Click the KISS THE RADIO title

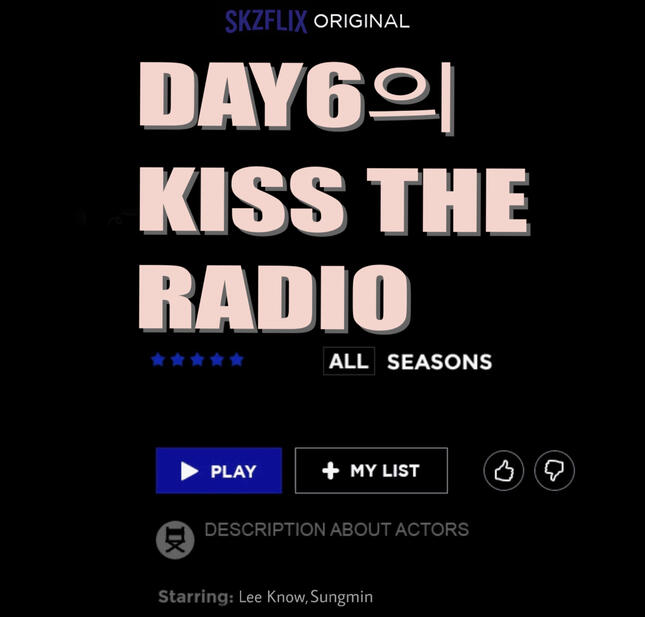pyautogui.click(x=334, y=251)
